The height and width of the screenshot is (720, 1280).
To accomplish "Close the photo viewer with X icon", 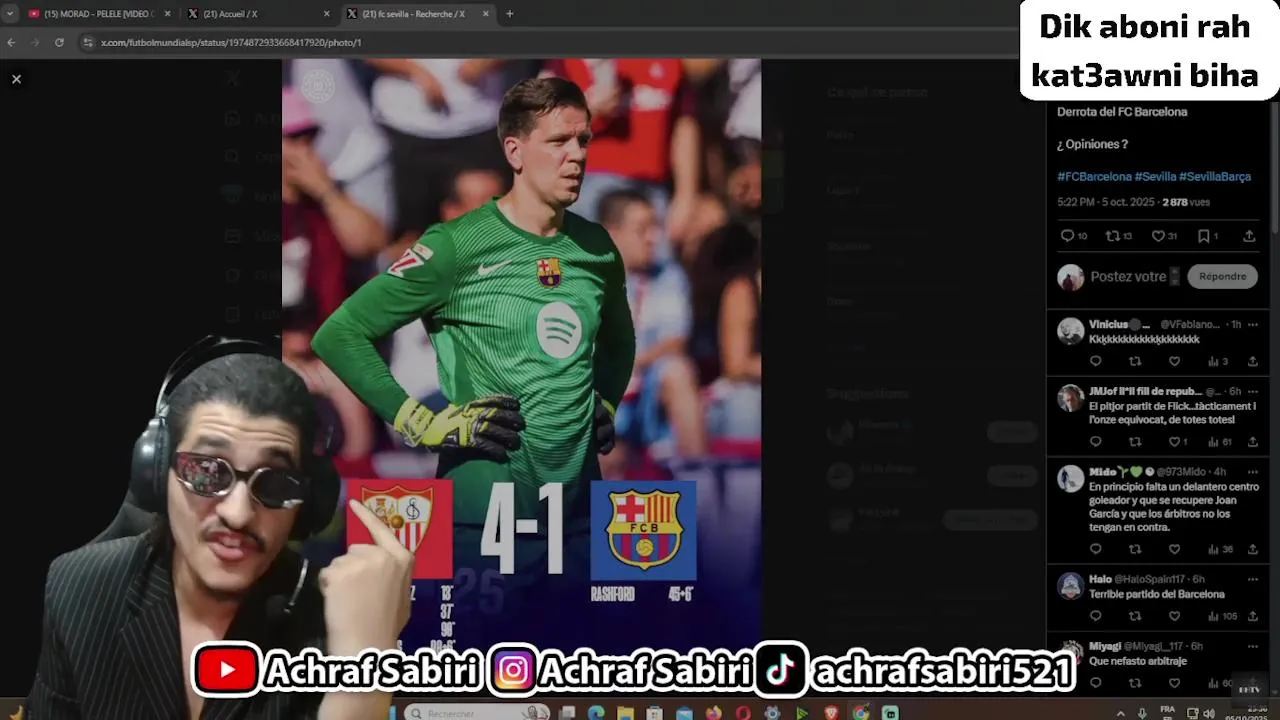I will [16, 79].
